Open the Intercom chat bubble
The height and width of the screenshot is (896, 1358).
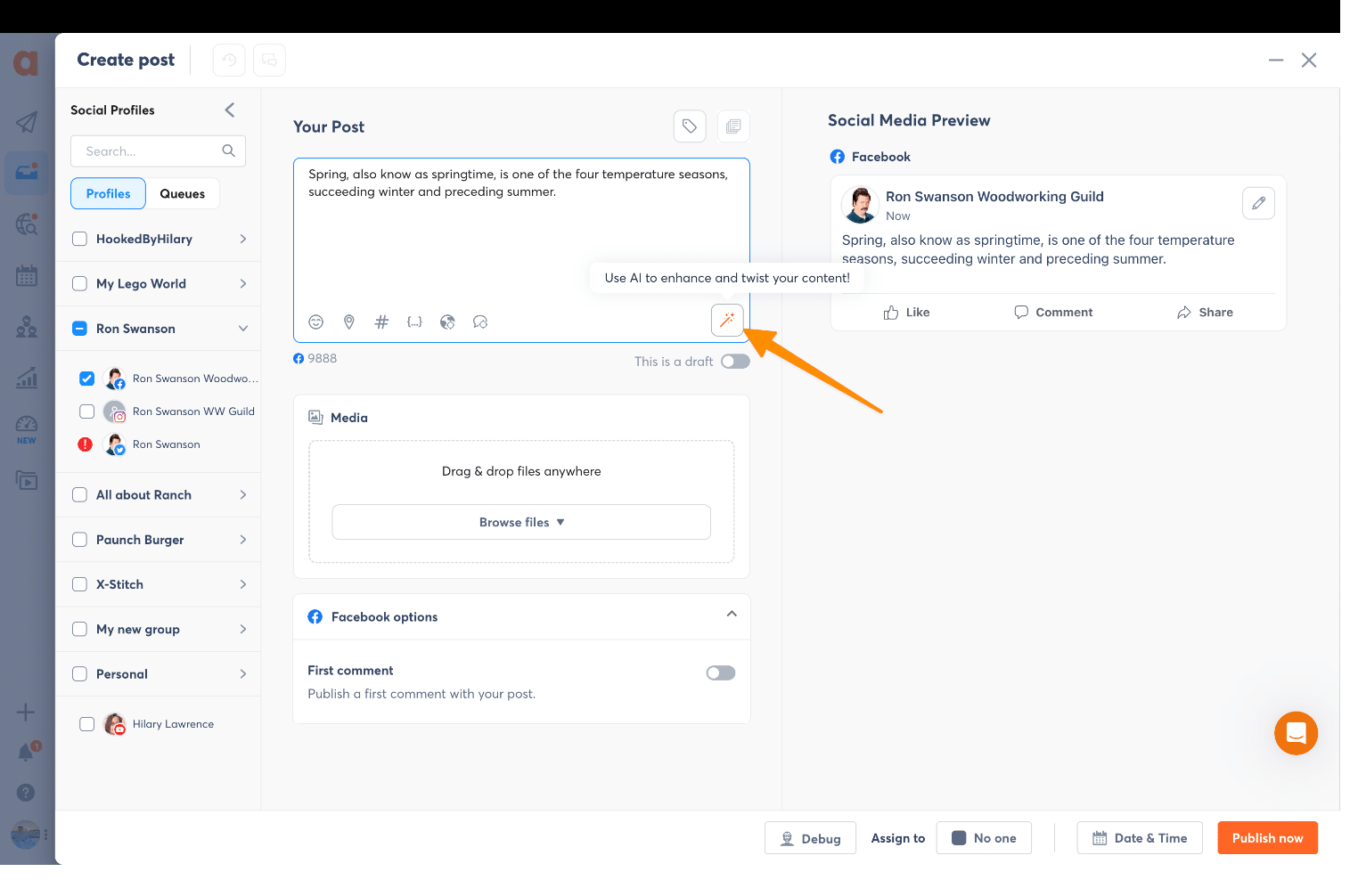tap(1296, 733)
